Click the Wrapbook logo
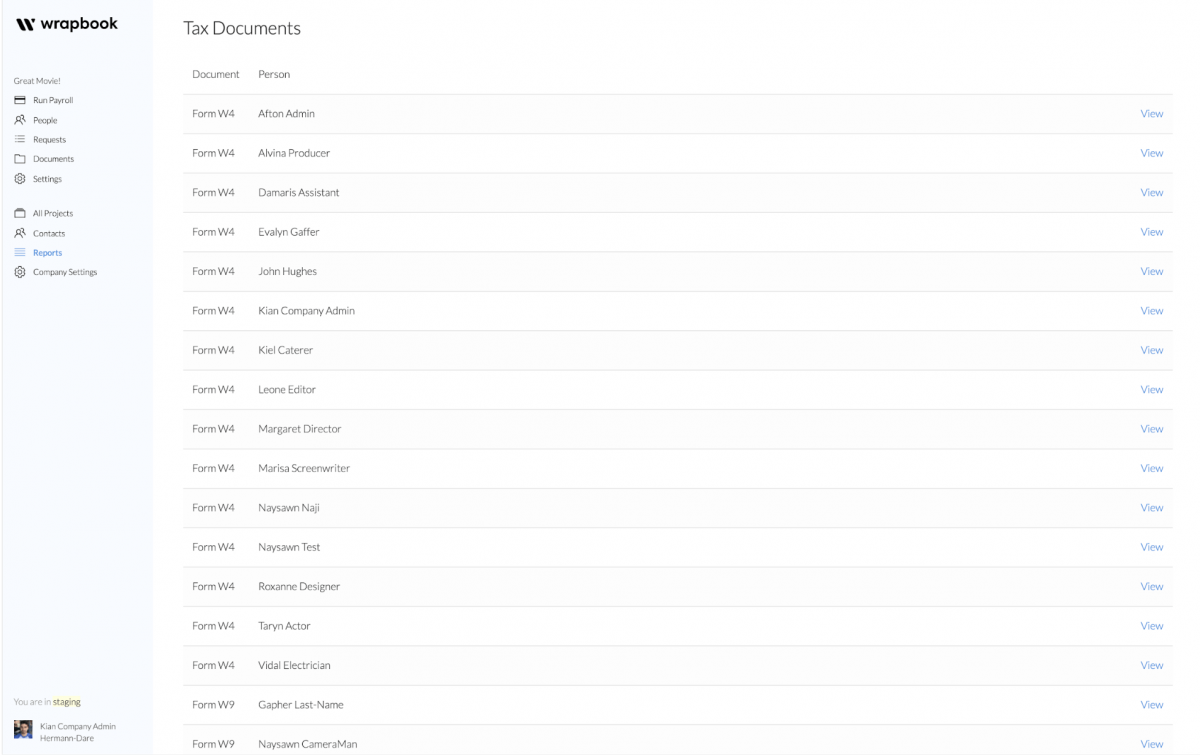 click(x=67, y=23)
